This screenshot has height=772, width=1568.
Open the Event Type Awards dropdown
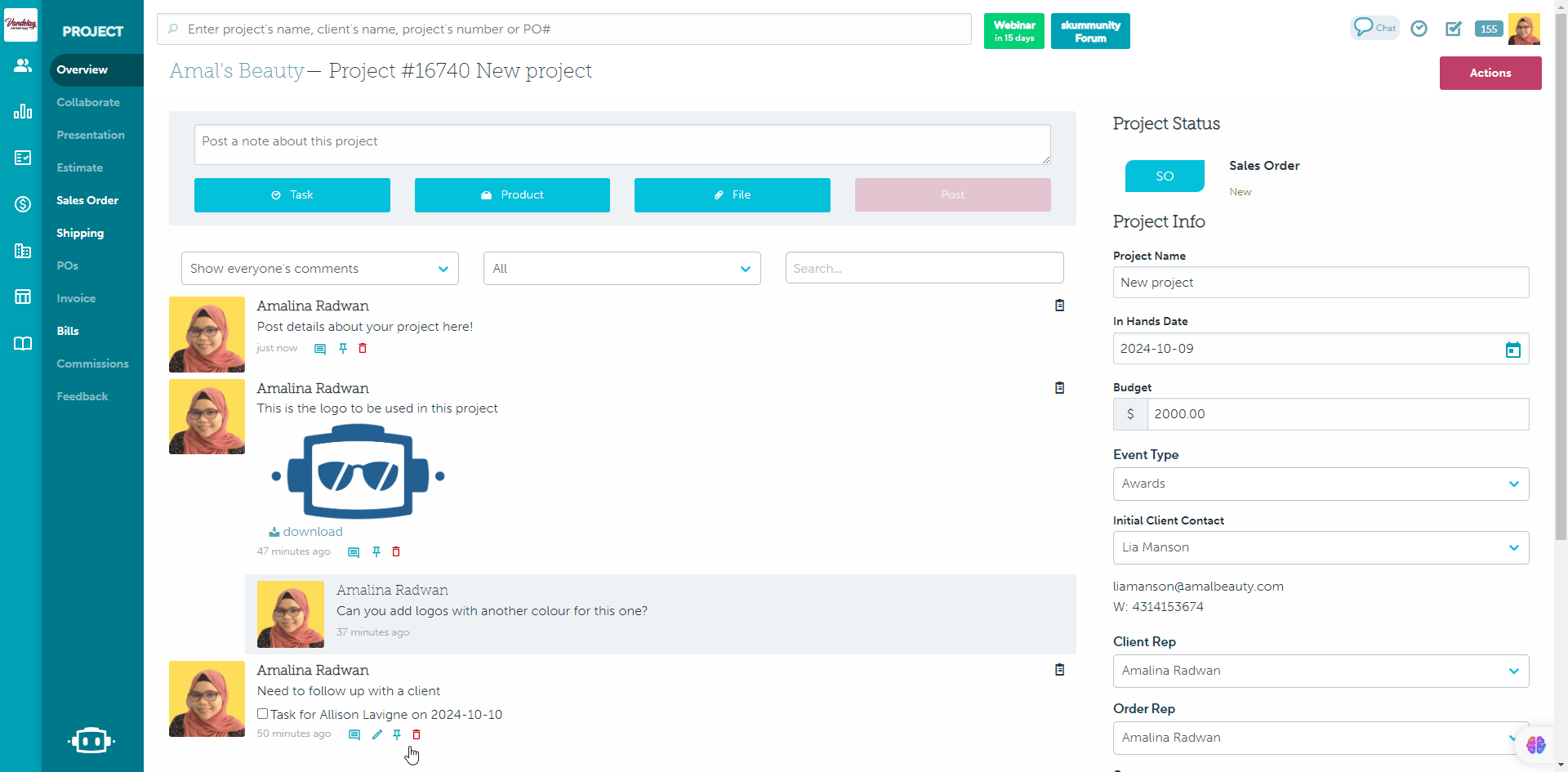coord(1320,484)
